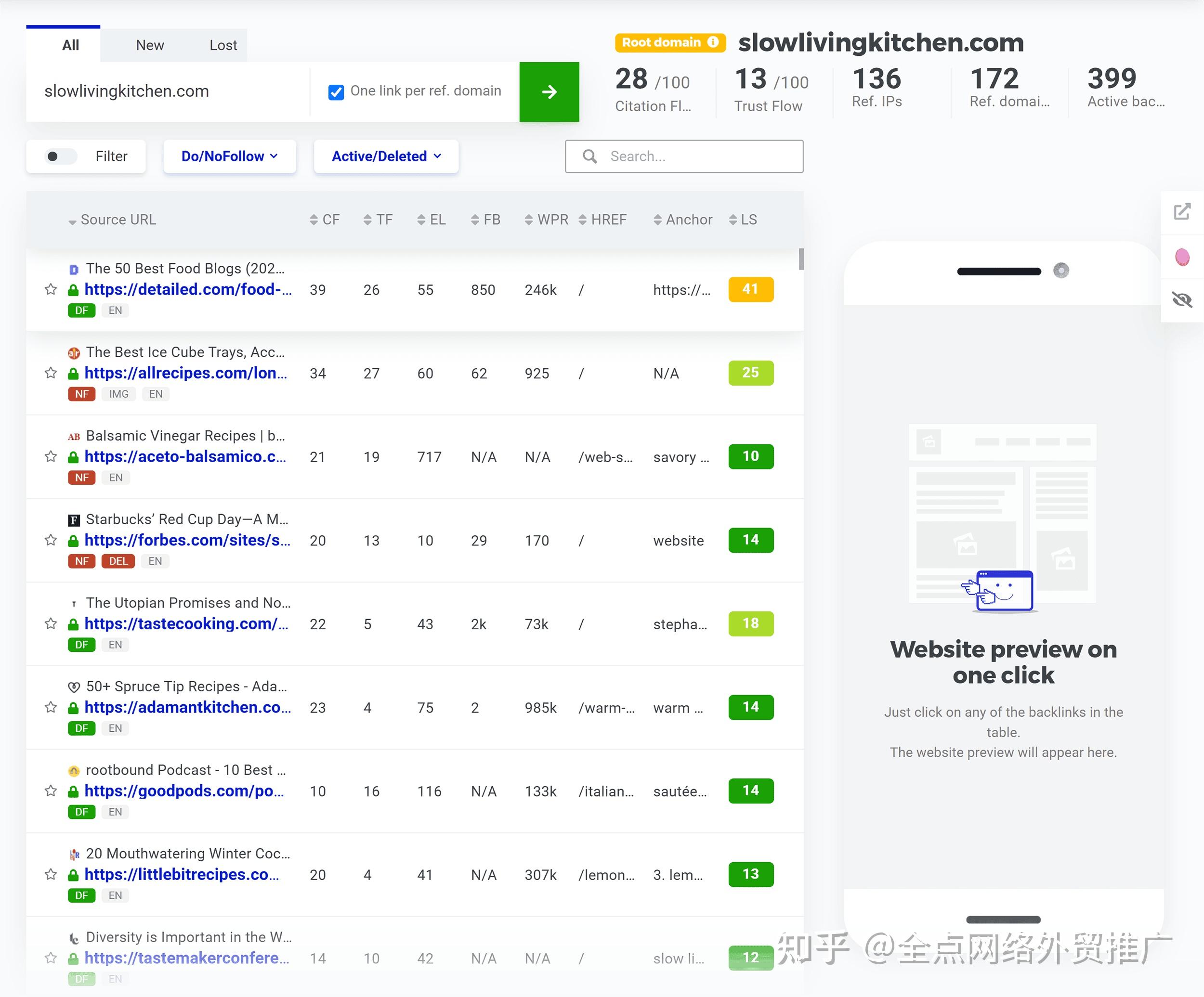Sort by HREF column

602,220
